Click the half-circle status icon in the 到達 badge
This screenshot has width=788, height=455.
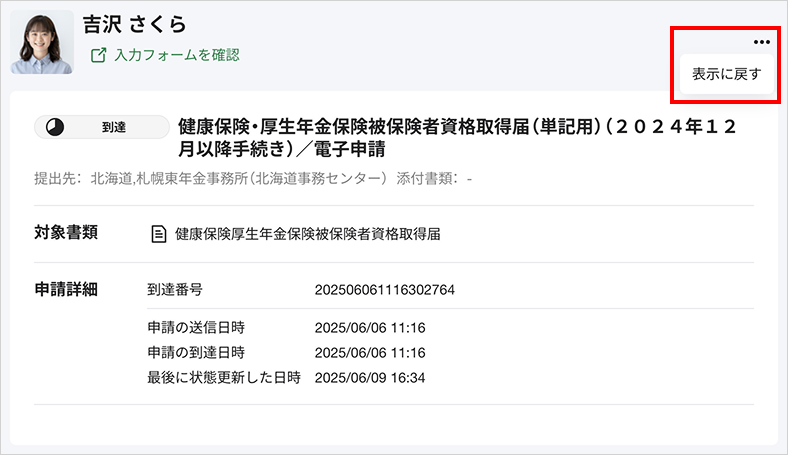coord(56,127)
